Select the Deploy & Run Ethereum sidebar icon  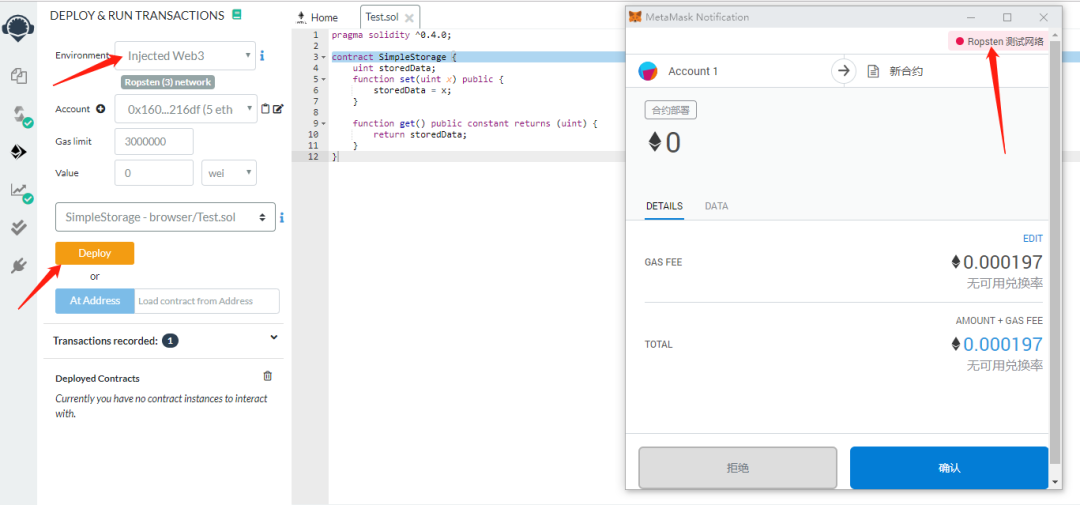pyautogui.click(x=19, y=152)
